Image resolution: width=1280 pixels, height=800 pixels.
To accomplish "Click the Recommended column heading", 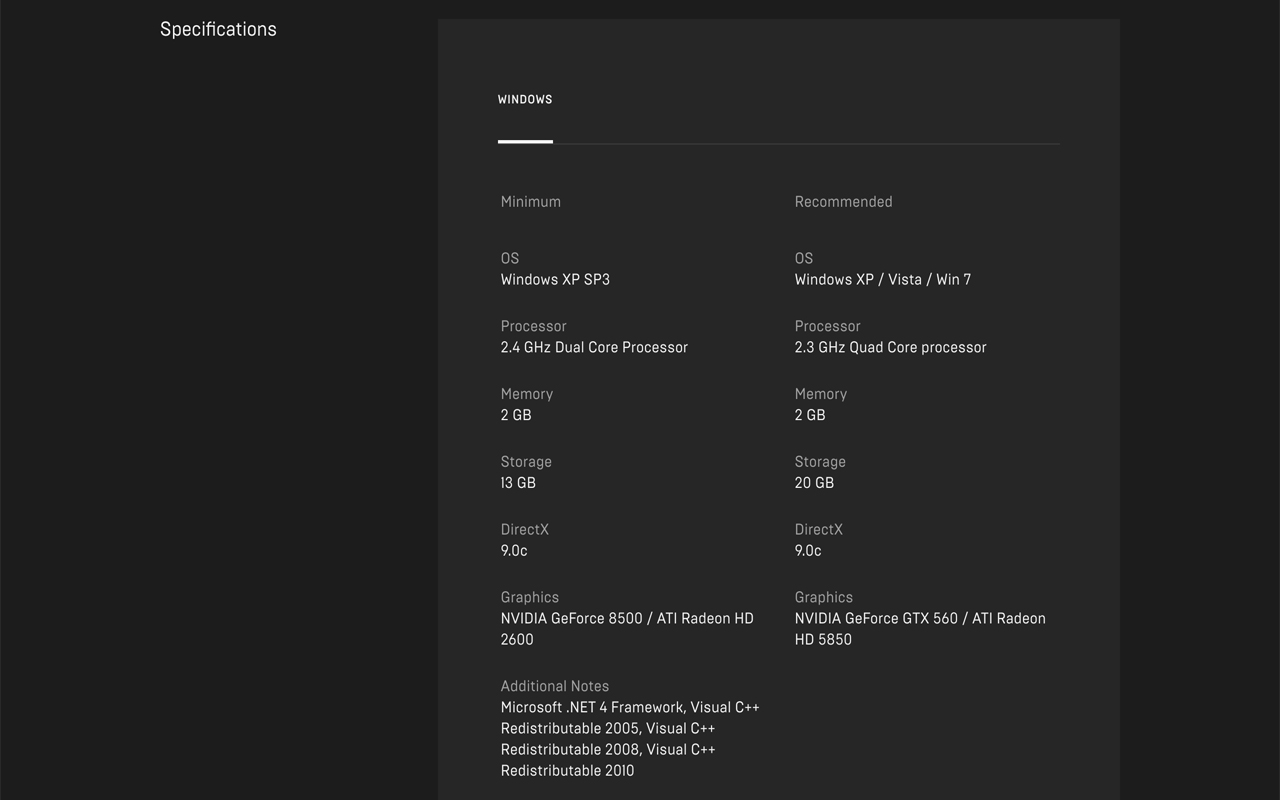I will (843, 202).
